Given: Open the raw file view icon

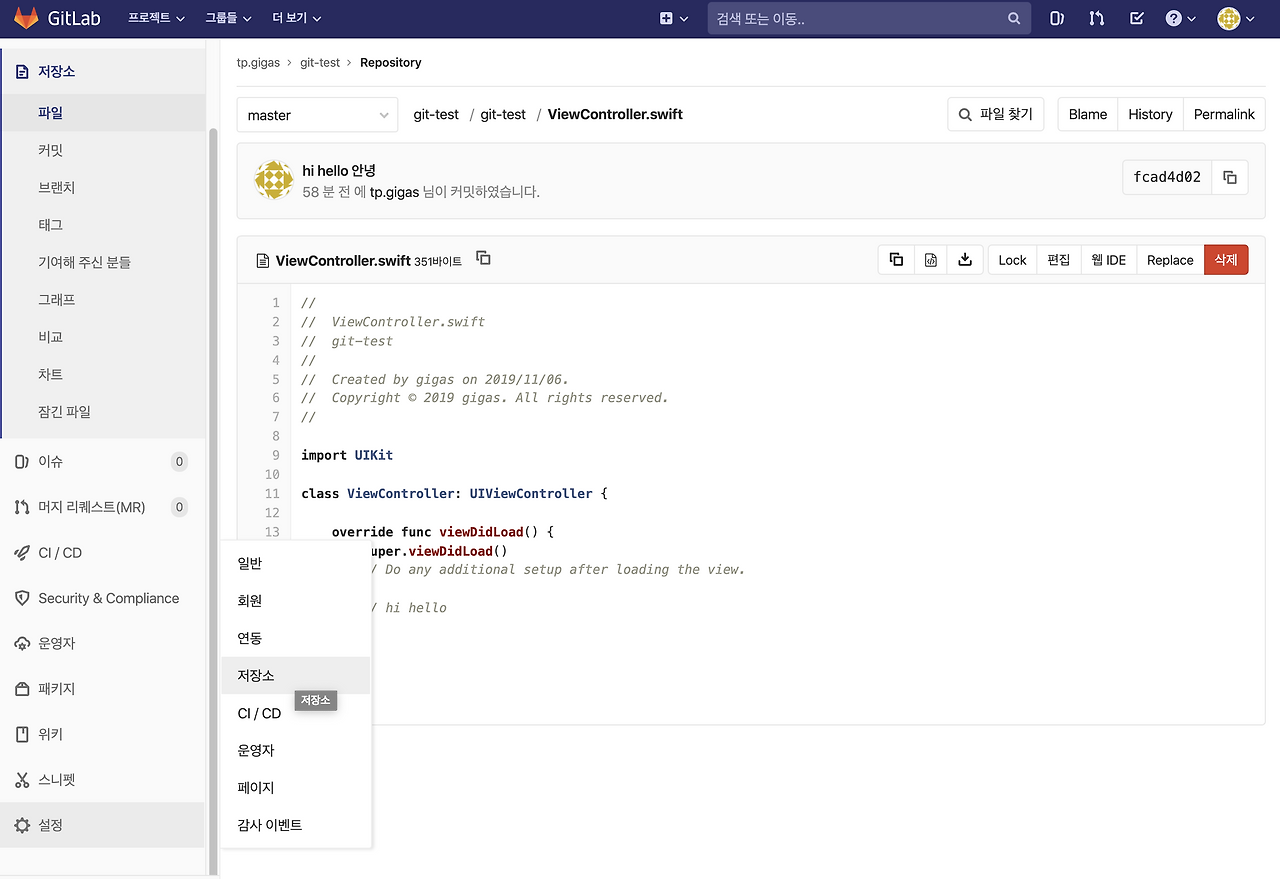Looking at the screenshot, I should (930, 259).
